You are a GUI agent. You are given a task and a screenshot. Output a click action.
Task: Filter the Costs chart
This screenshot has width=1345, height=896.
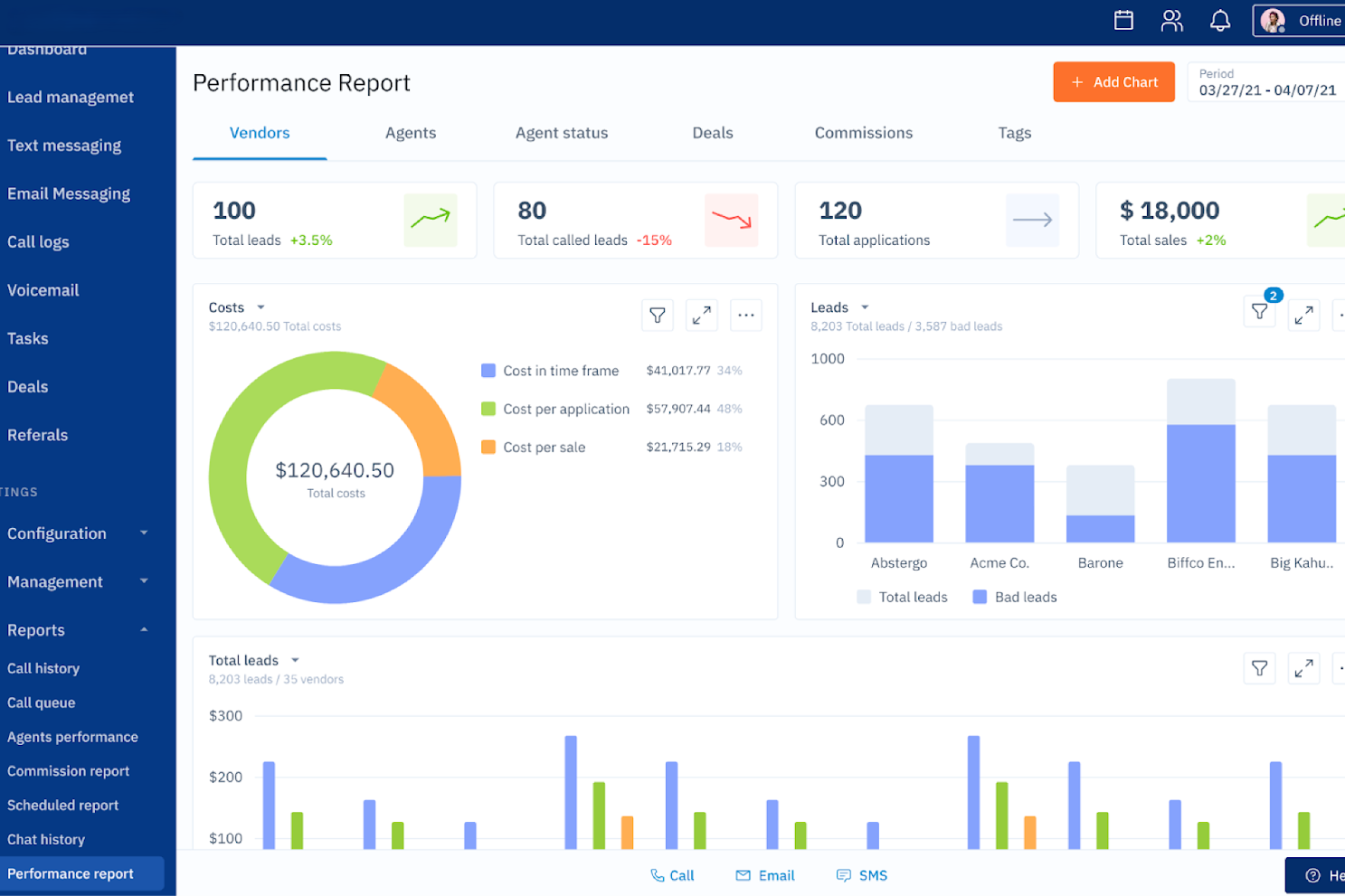pyautogui.click(x=658, y=315)
